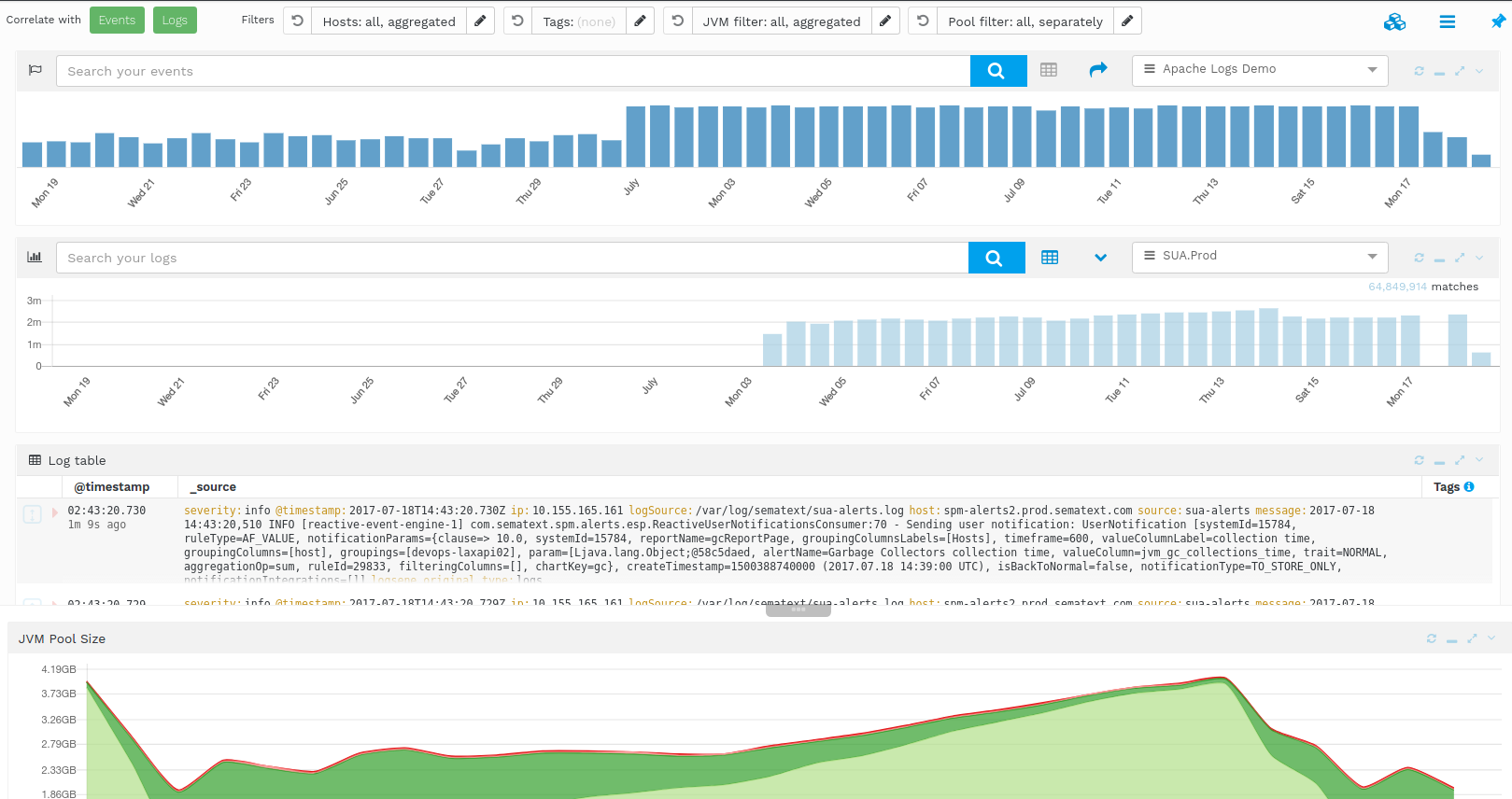The image size is (1512, 799).
Task: Toggle the green Logs correlate button
Action: [175, 21]
